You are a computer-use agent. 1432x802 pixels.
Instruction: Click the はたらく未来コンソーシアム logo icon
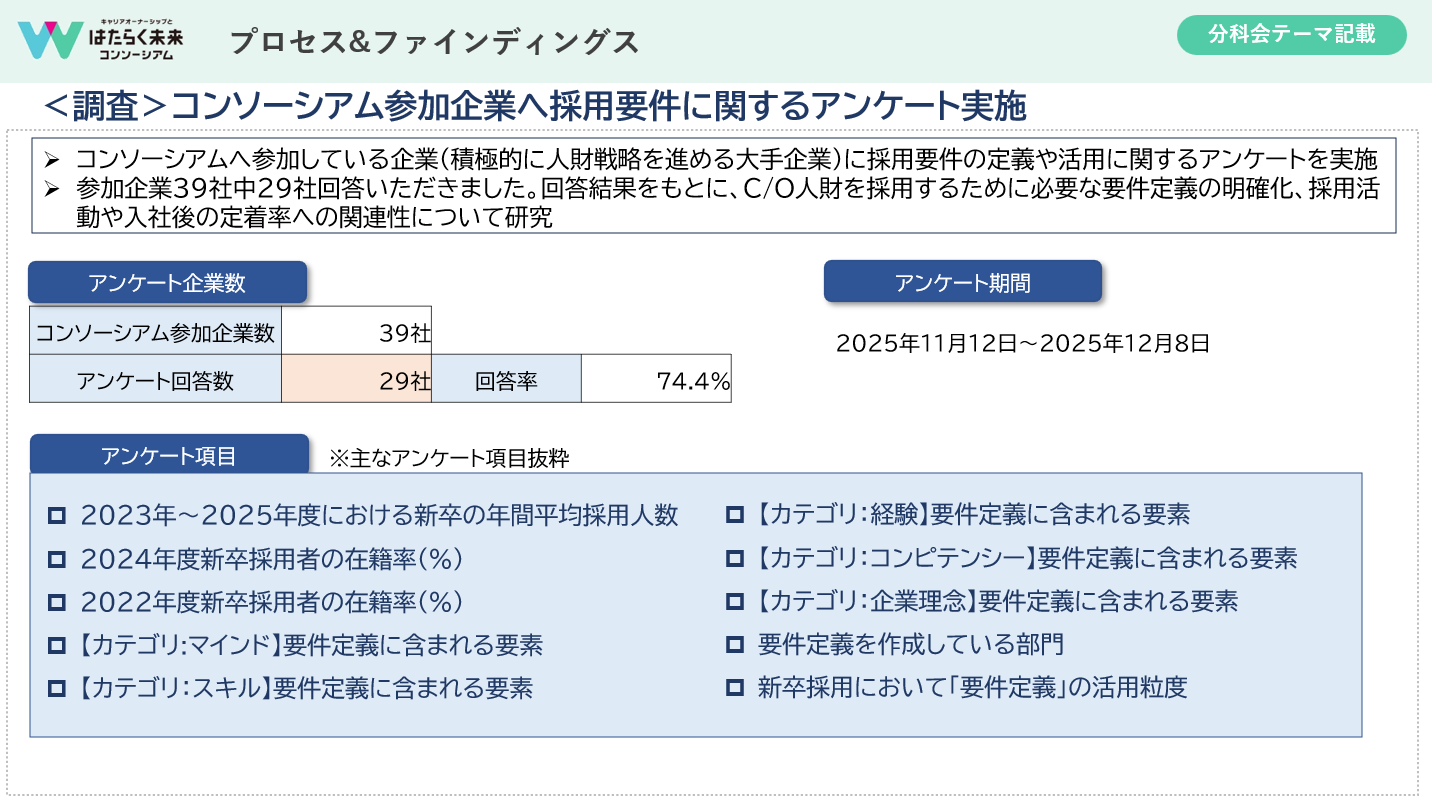click(50, 40)
